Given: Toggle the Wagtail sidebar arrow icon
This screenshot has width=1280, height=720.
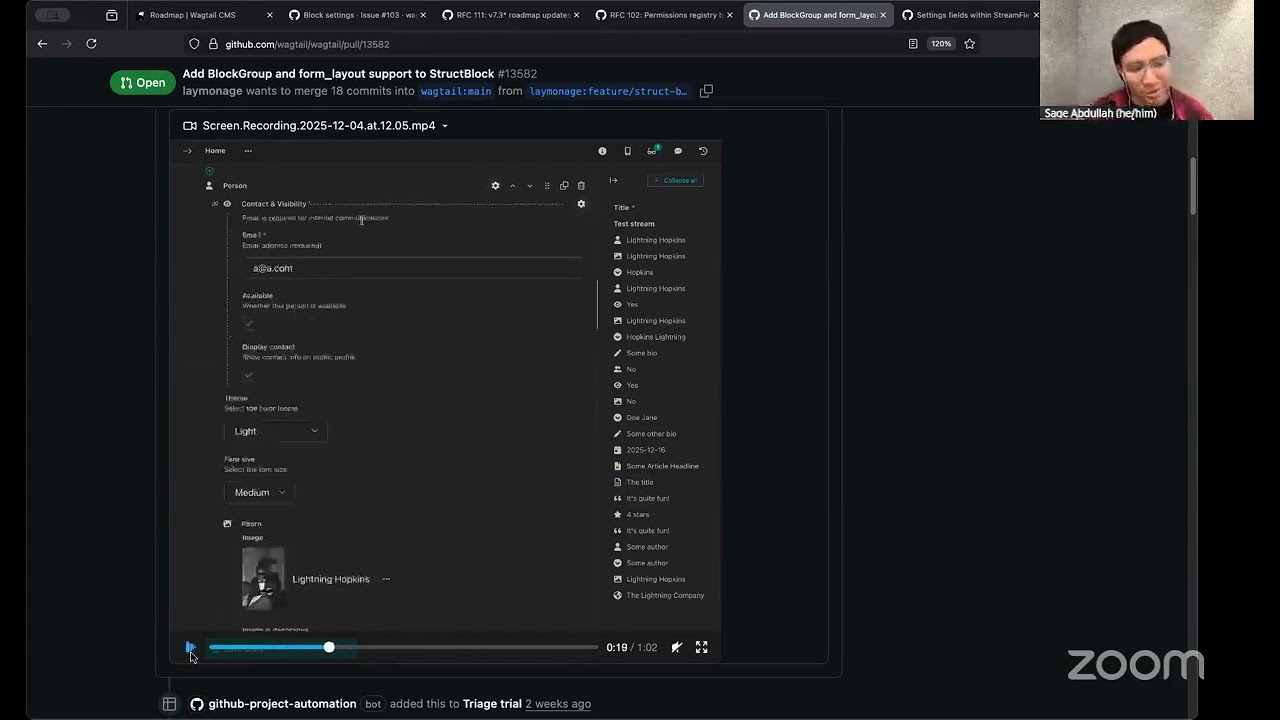Looking at the screenshot, I should [187, 151].
